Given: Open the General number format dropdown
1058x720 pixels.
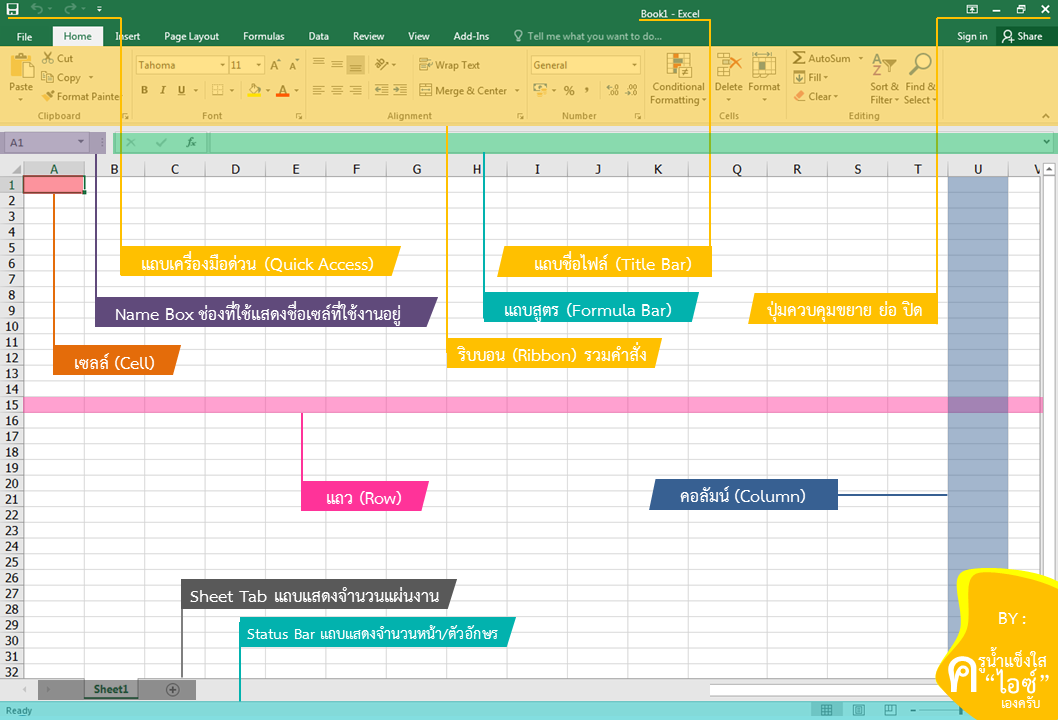Looking at the screenshot, I should click(634, 66).
